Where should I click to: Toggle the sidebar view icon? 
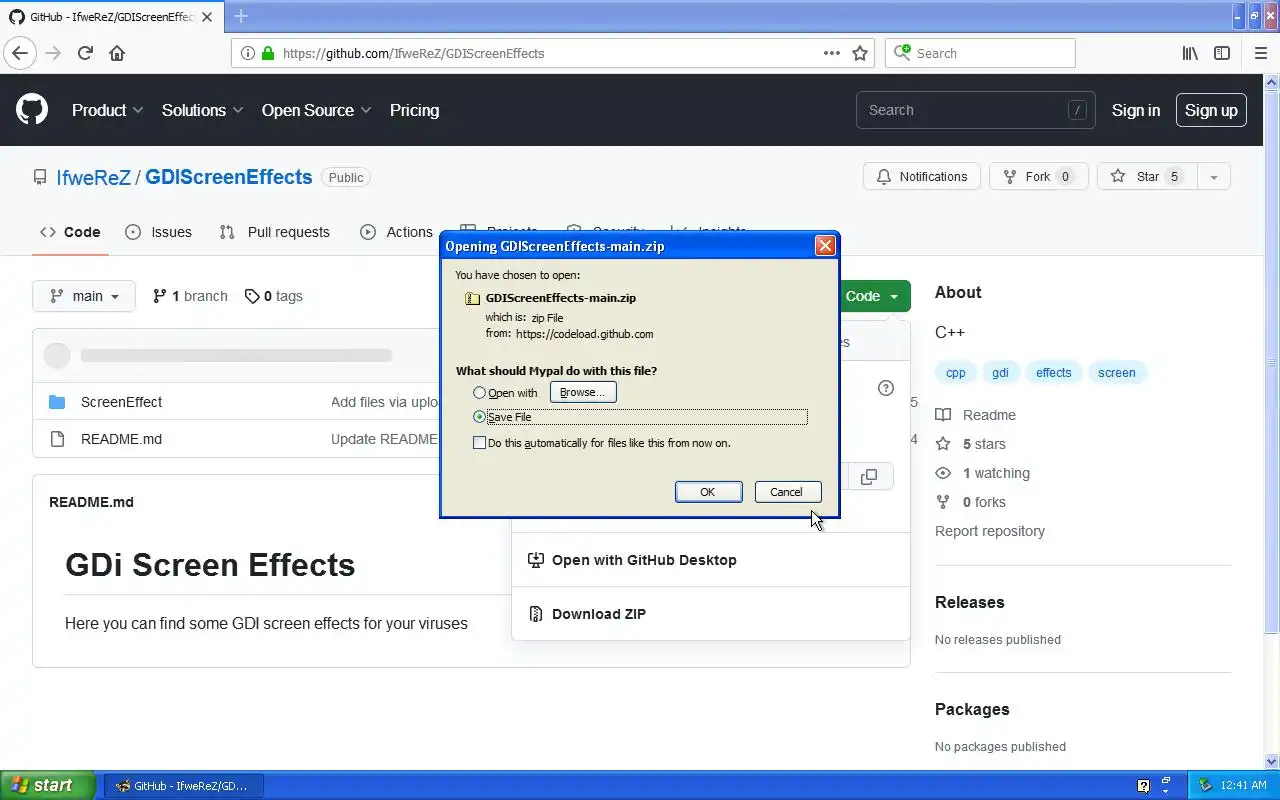click(1222, 53)
